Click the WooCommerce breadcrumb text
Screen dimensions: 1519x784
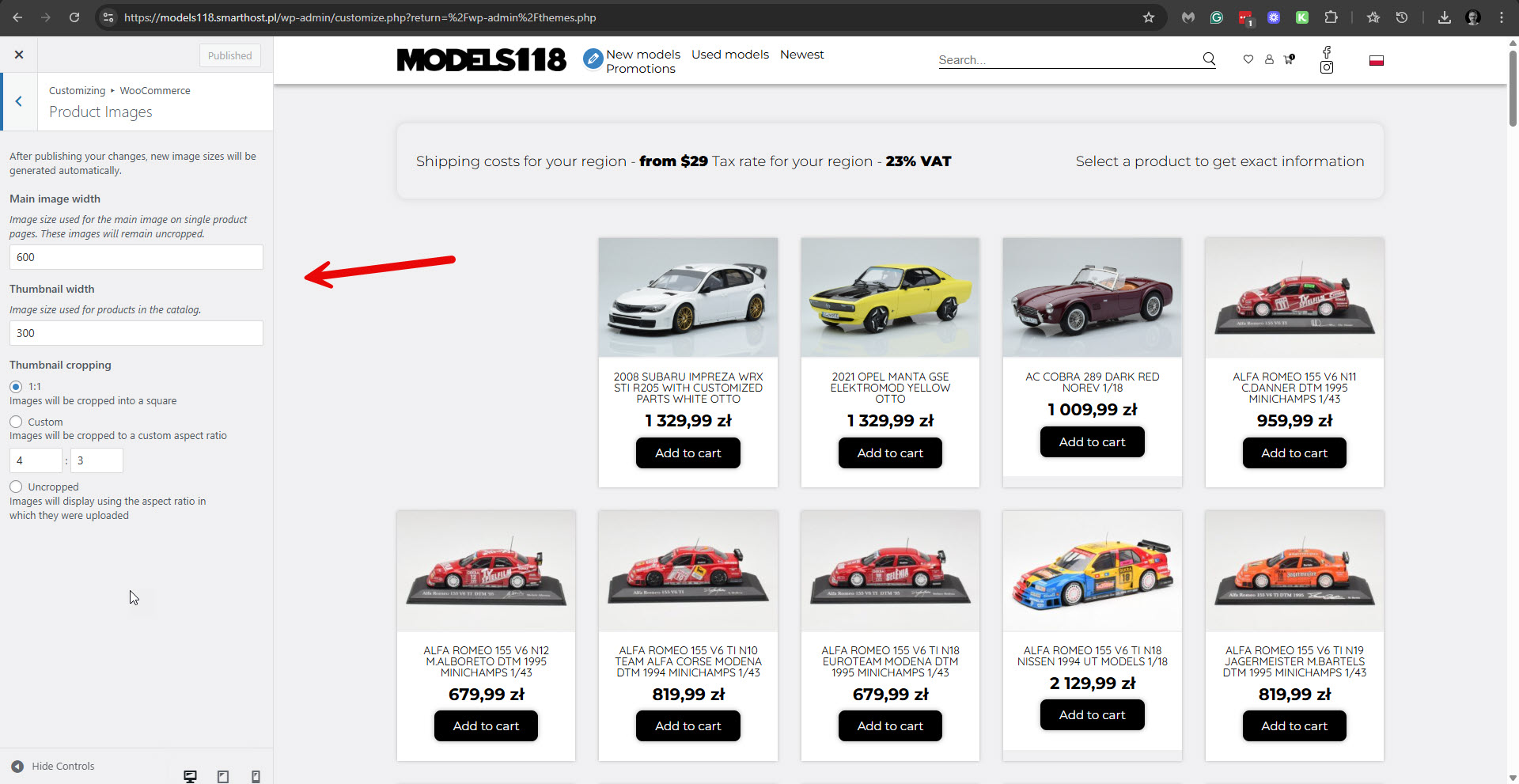(155, 91)
